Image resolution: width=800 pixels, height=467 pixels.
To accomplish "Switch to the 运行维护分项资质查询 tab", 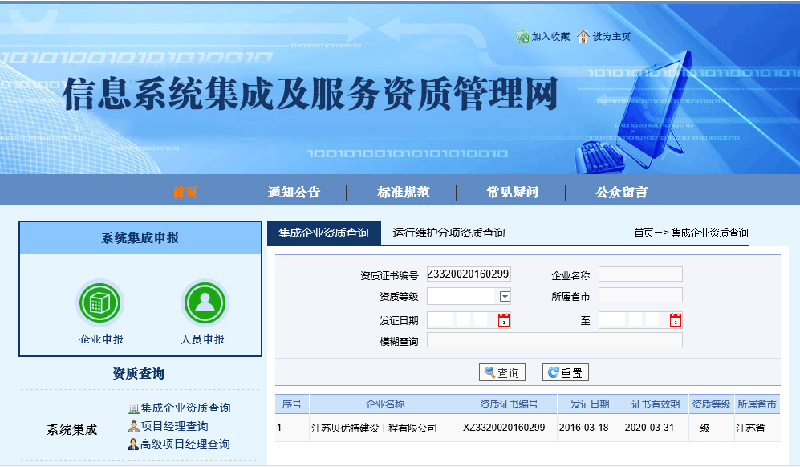I will coord(448,233).
